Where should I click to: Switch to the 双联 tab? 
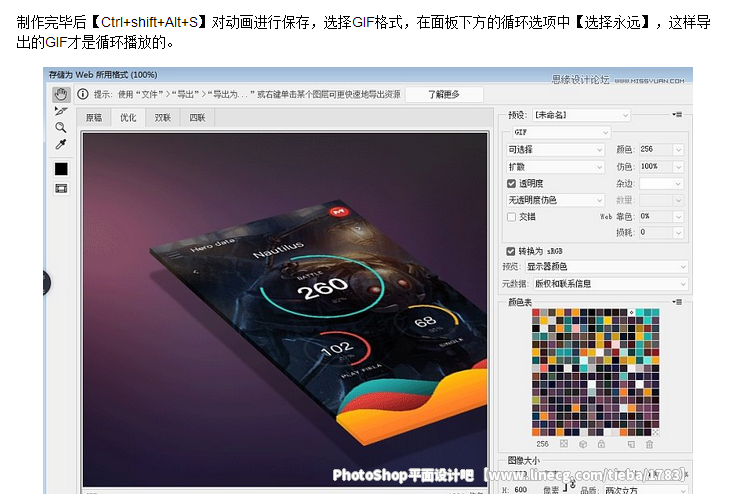click(x=163, y=118)
